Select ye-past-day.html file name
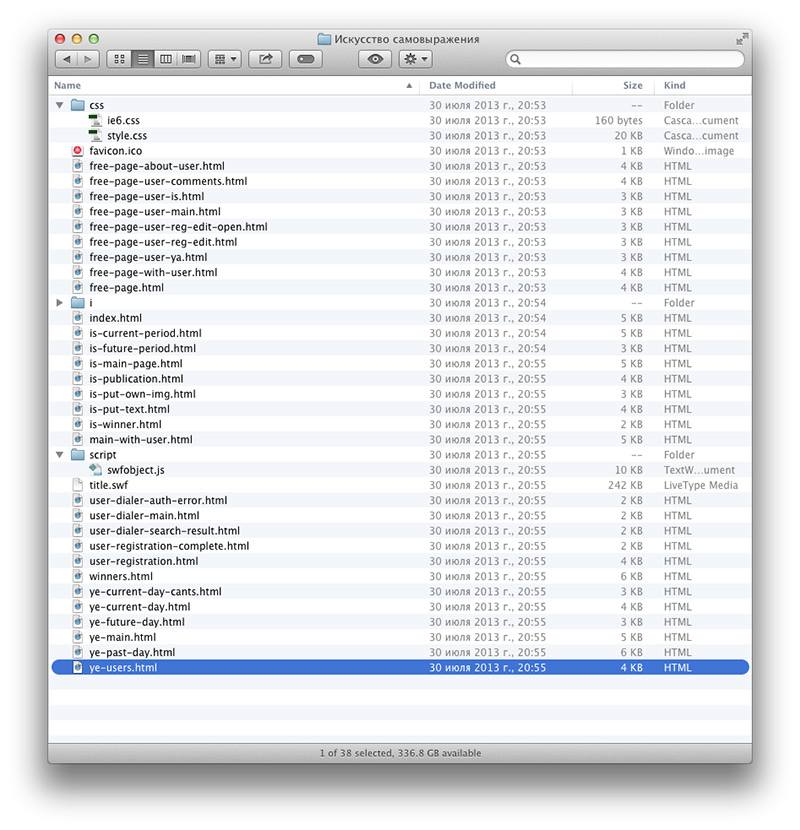 click(132, 652)
